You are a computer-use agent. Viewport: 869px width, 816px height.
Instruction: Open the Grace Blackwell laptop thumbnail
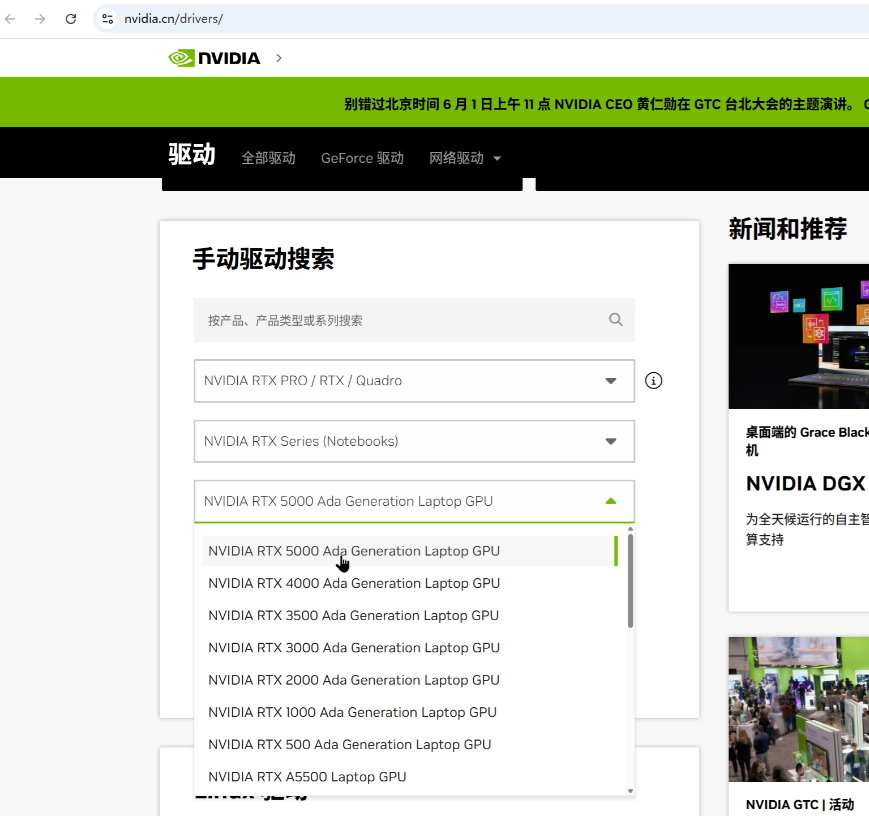799,336
